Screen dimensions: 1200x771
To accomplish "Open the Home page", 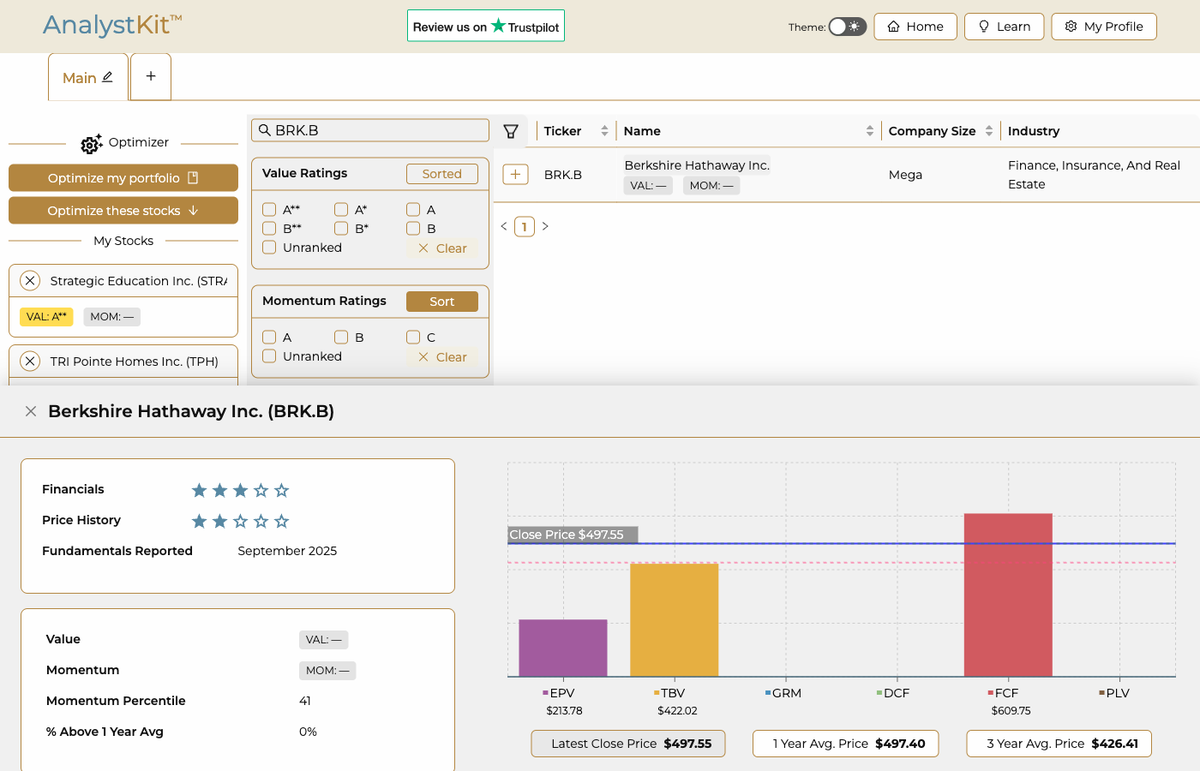I will [915, 27].
